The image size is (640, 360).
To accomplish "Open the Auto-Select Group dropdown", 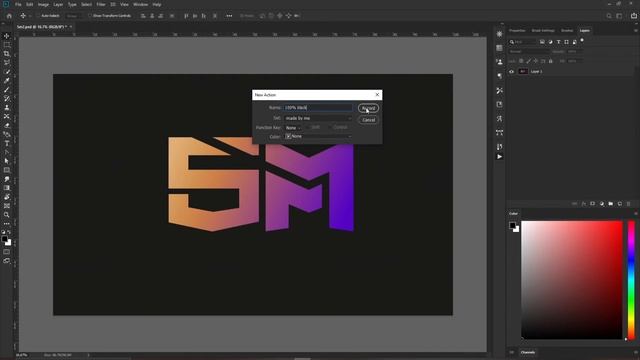I will (x=74, y=16).
